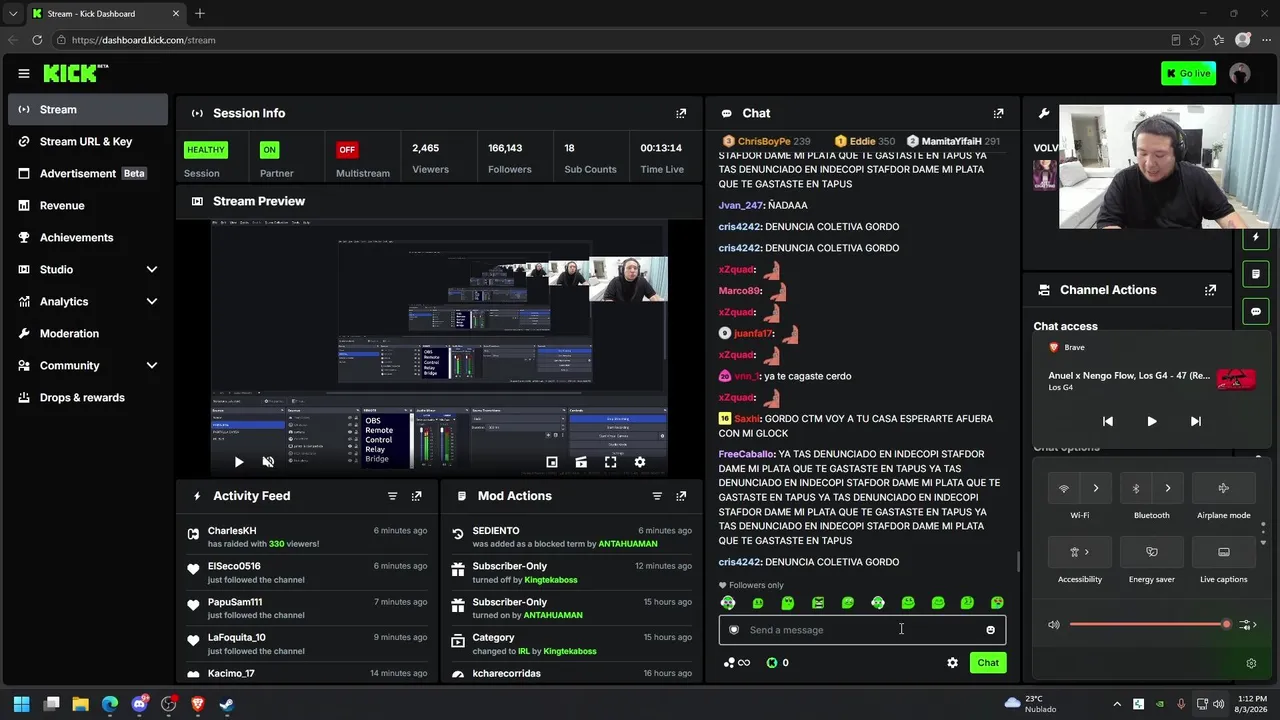
Task: Toggle theater mode on stream preview
Action: [x=581, y=462]
